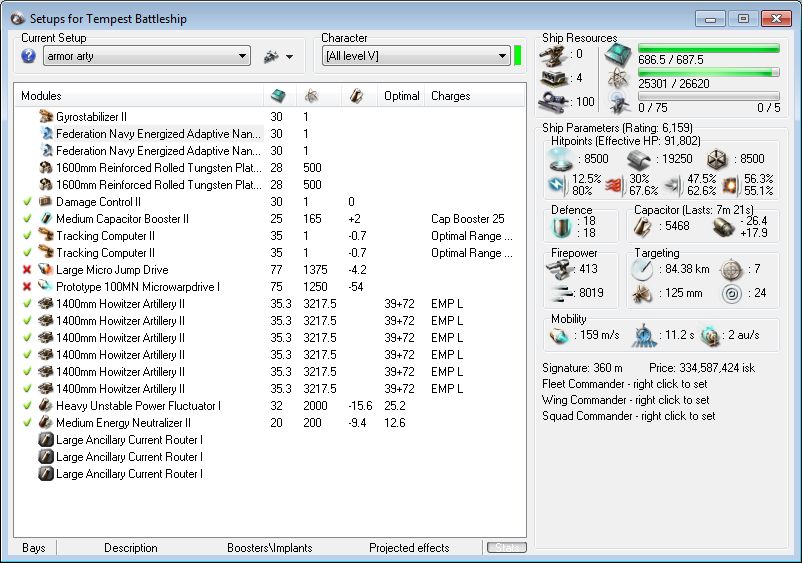Switch to the Projected effects tab
The height and width of the screenshot is (563, 802).
pyautogui.click(x=409, y=548)
